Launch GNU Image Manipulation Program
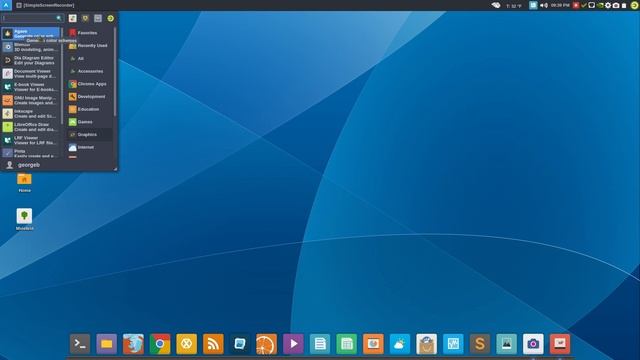 point(31,100)
